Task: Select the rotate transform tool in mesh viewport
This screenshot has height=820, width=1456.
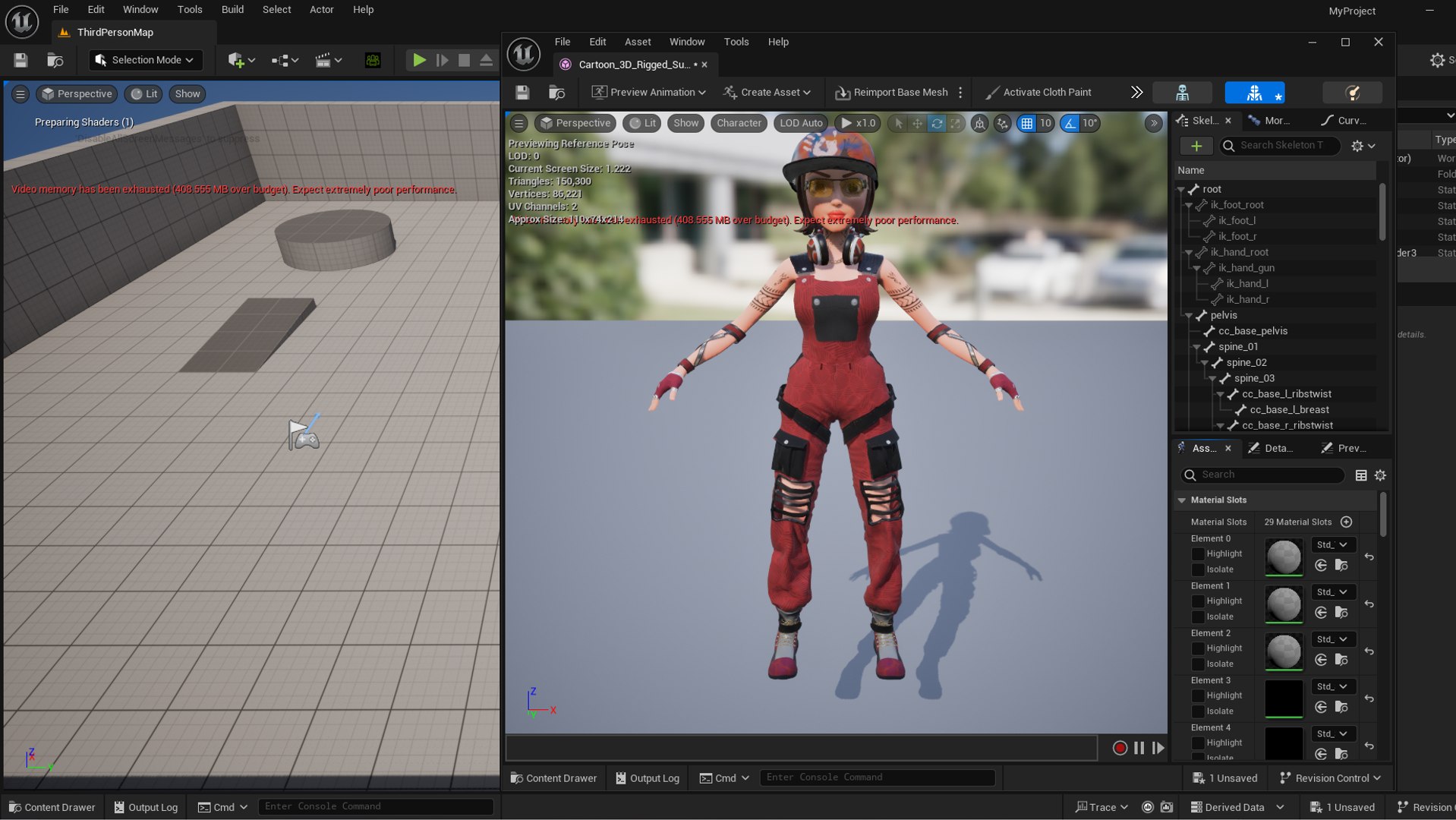Action: [937, 123]
